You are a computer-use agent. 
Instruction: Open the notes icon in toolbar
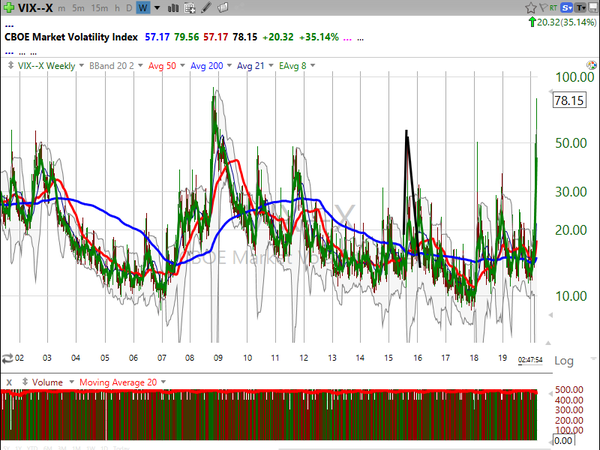tap(223, 7)
